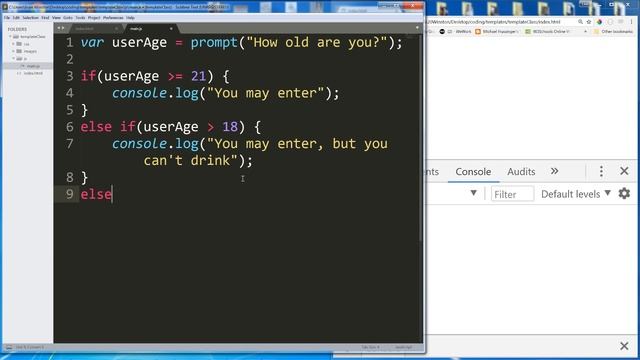
Task: Click the Sublime Text title bar app icon
Action: click(x=5, y=7)
